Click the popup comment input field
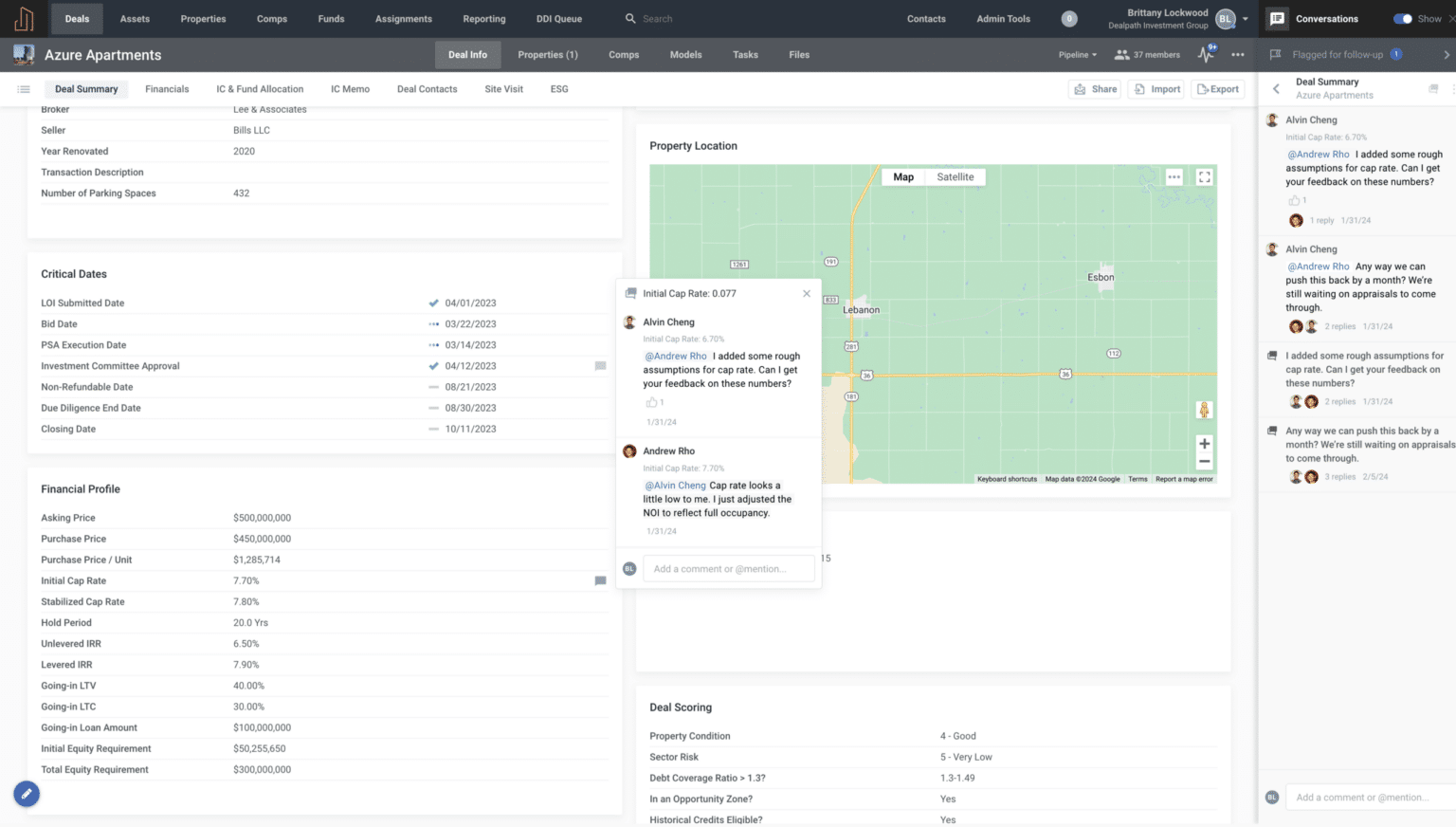Screen dimensions: 1456x827 pyautogui.click(x=728, y=569)
